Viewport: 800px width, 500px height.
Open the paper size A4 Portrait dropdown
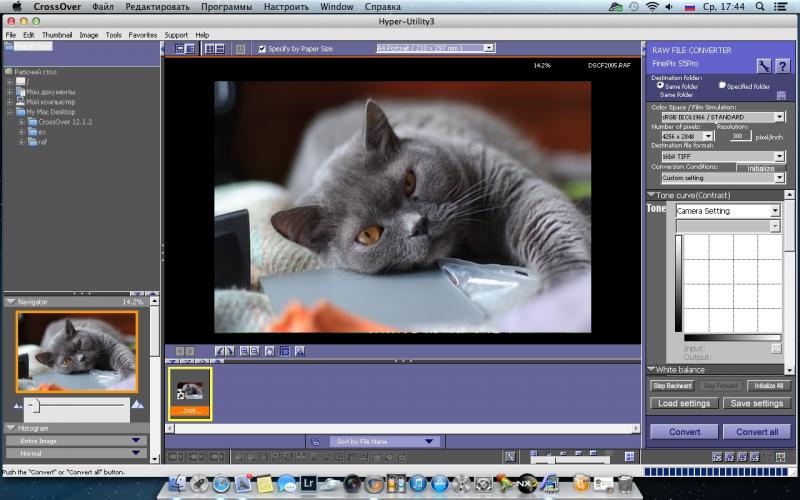pos(435,48)
